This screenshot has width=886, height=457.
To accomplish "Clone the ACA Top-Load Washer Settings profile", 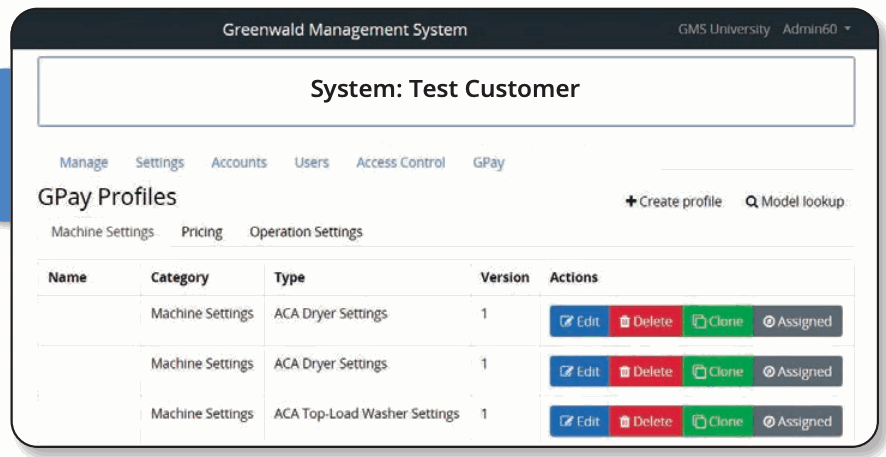I will point(718,421).
